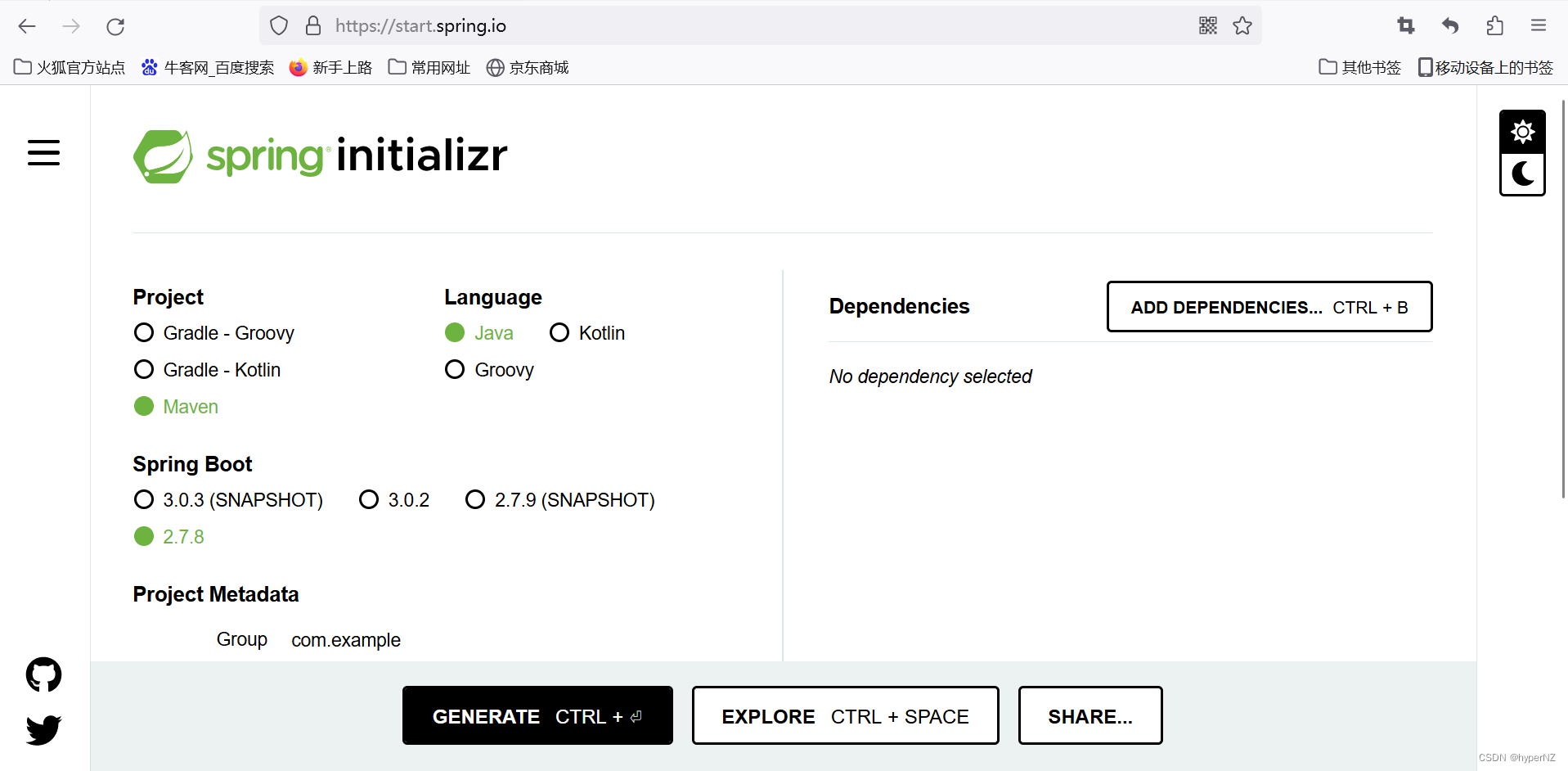Click the undo arrow toolbar icon

click(x=1450, y=26)
